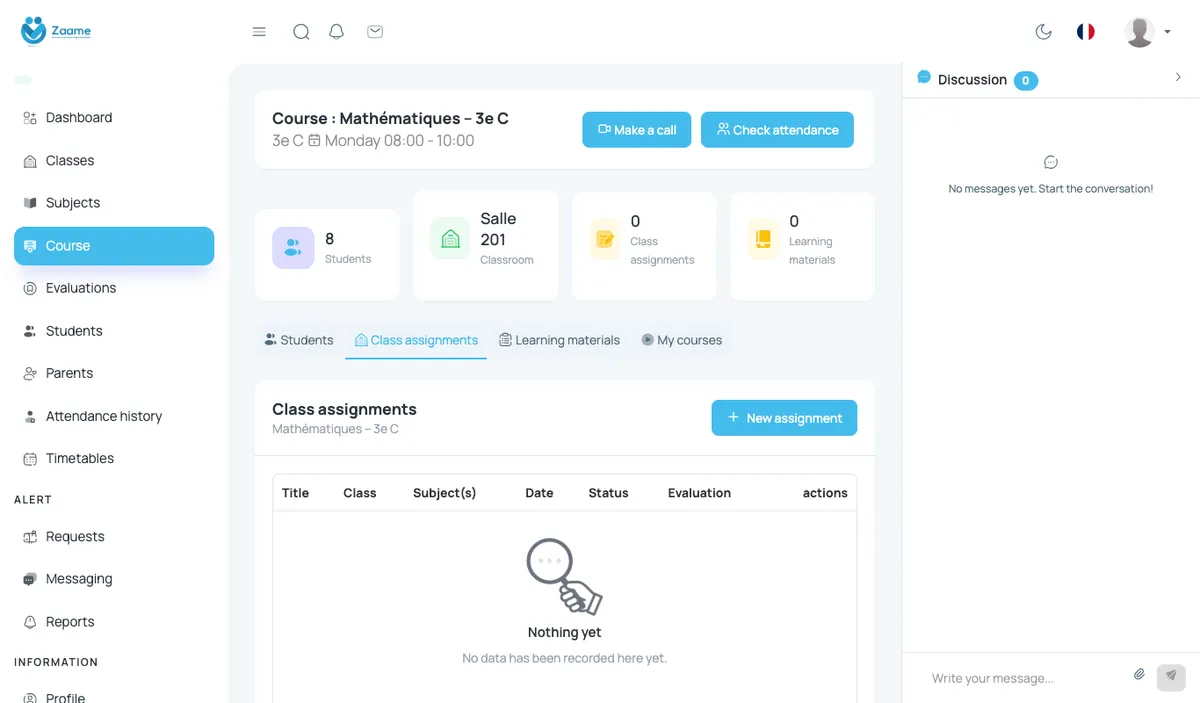
Task: Open Requests in sidebar
Action: coord(114,537)
